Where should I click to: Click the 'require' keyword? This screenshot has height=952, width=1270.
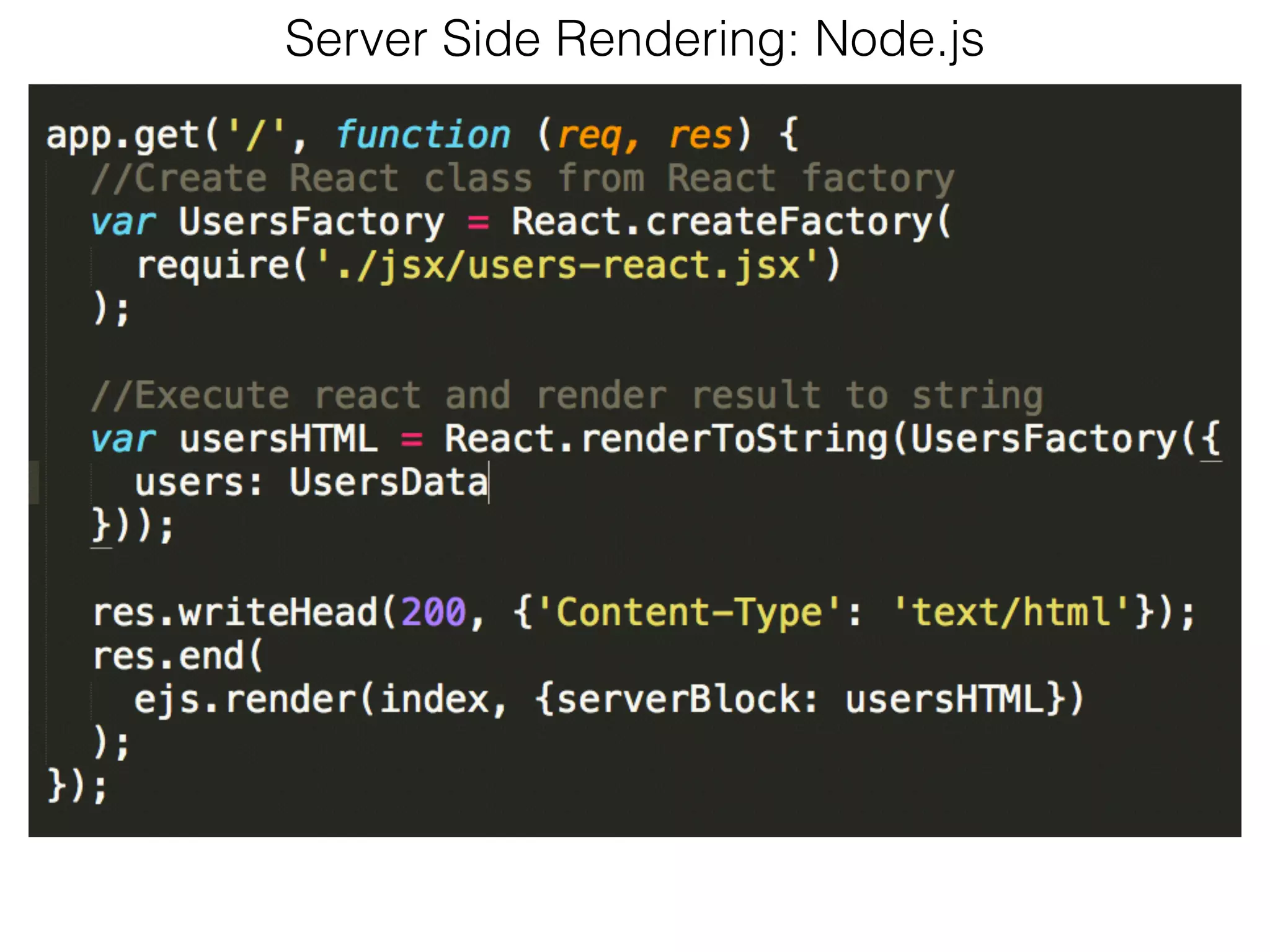tap(213, 266)
